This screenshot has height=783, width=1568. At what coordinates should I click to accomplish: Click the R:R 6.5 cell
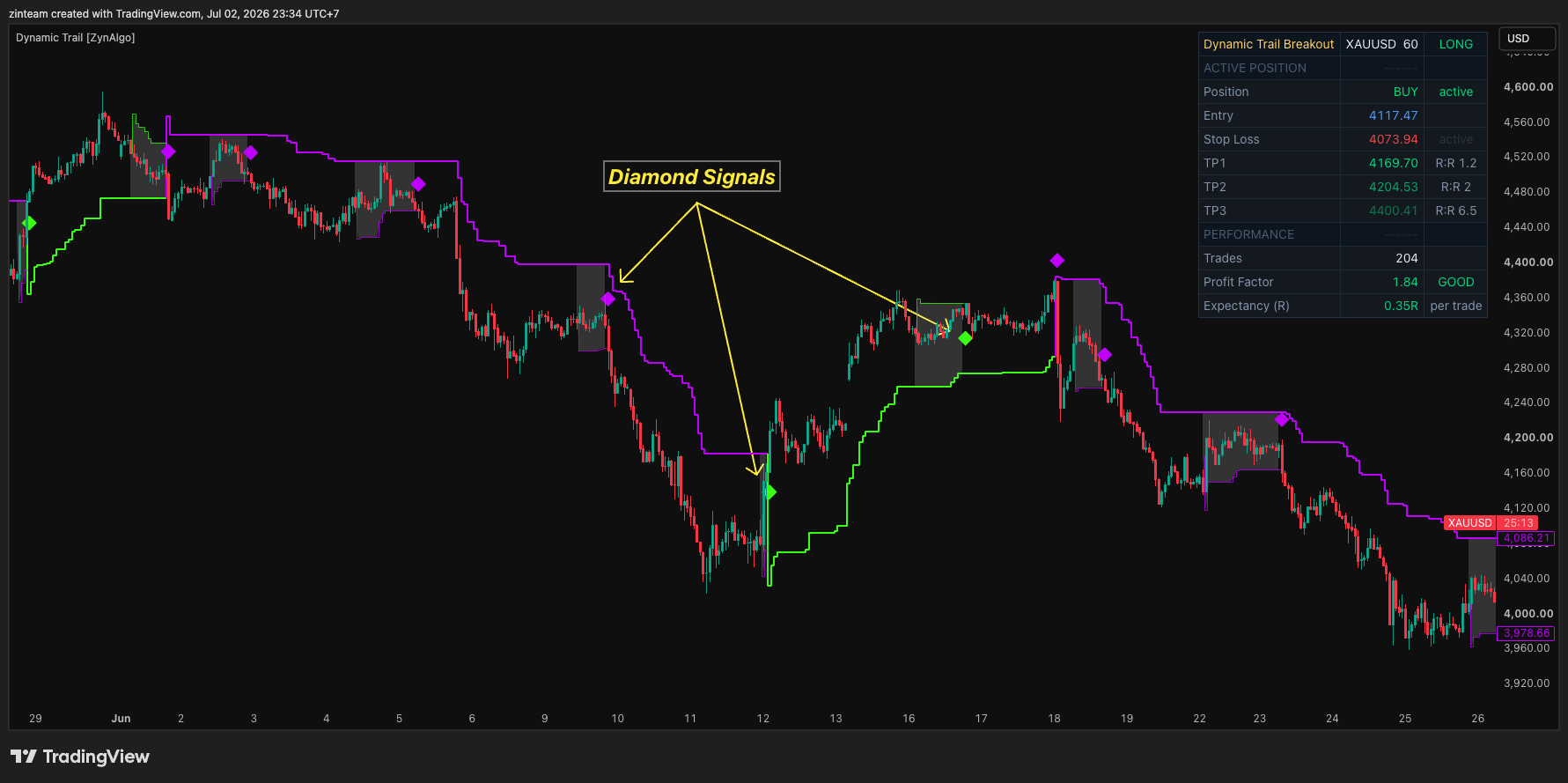tap(1456, 211)
